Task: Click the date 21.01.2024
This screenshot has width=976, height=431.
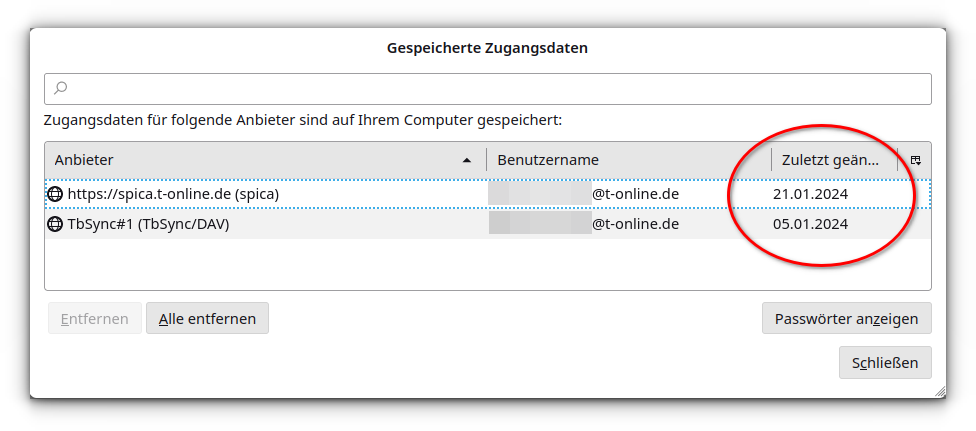Action: coord(810,193)
